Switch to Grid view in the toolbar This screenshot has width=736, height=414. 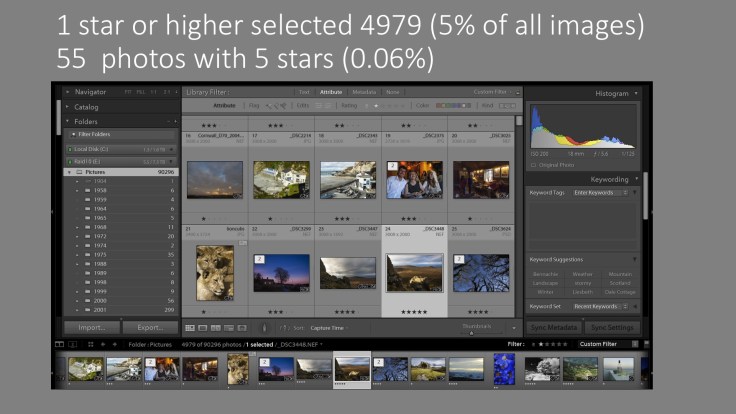[190, 328]
